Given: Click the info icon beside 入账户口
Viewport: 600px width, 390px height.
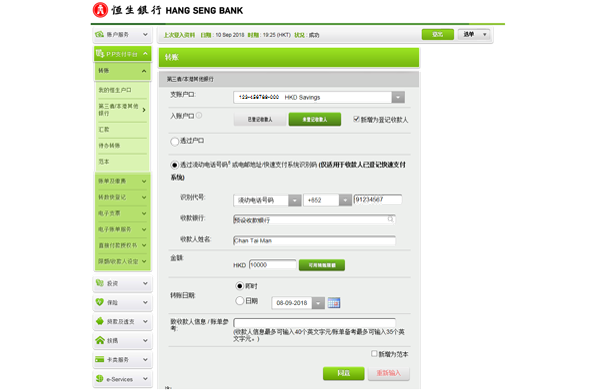Looking at the screenshot, I should click(199, 115).
